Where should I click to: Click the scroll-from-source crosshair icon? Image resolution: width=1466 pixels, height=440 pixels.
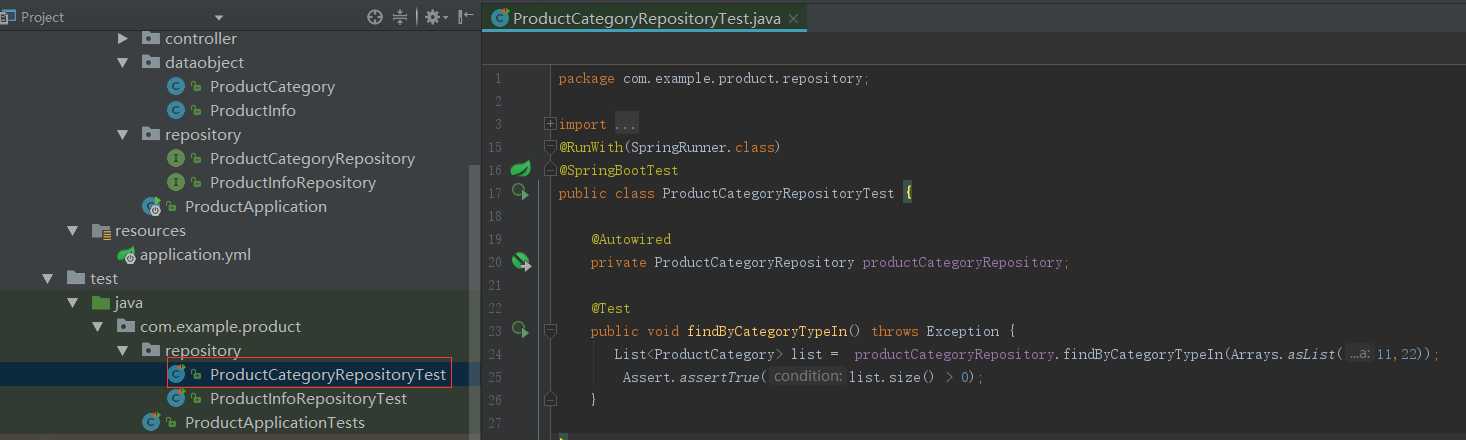pyautogui.click(x=375, y=16)
